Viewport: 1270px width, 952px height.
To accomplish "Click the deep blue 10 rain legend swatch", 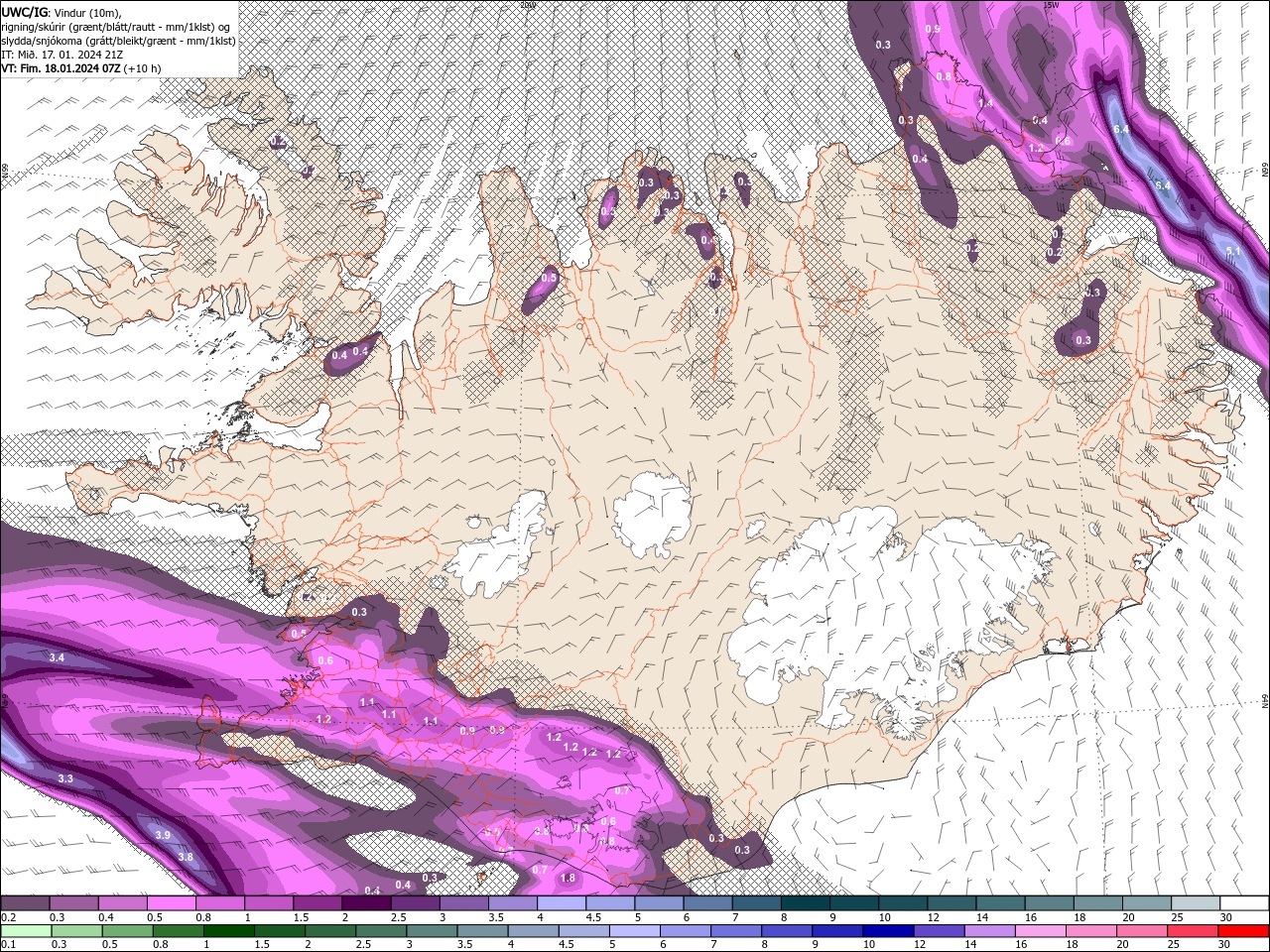I will (887, 931).
